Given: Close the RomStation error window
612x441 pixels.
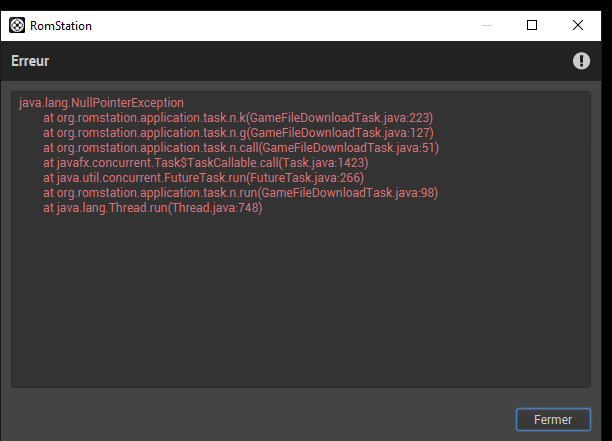Looking at the screenshot, I should point(578,25).
